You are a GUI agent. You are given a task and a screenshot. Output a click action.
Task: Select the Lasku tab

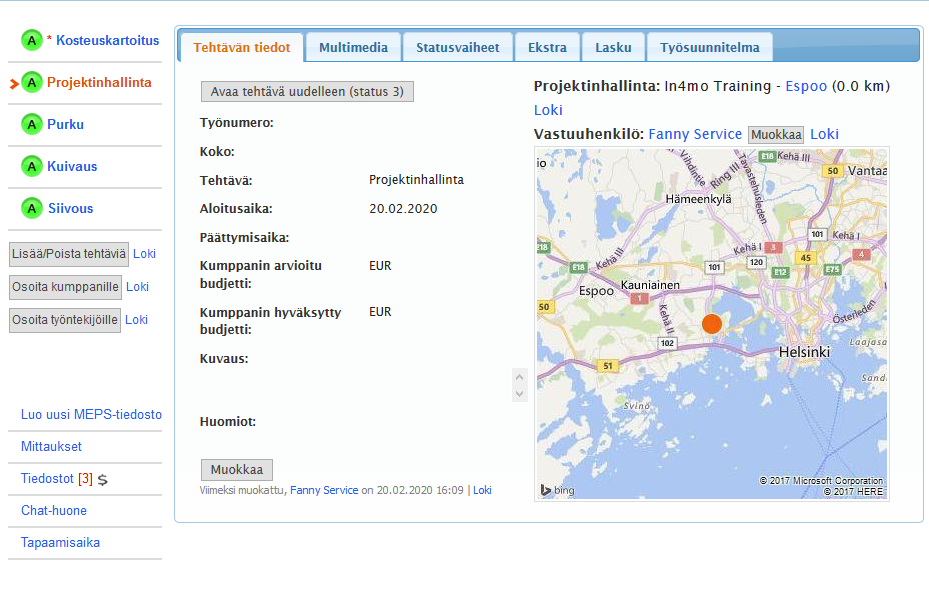tap(613, 47)
